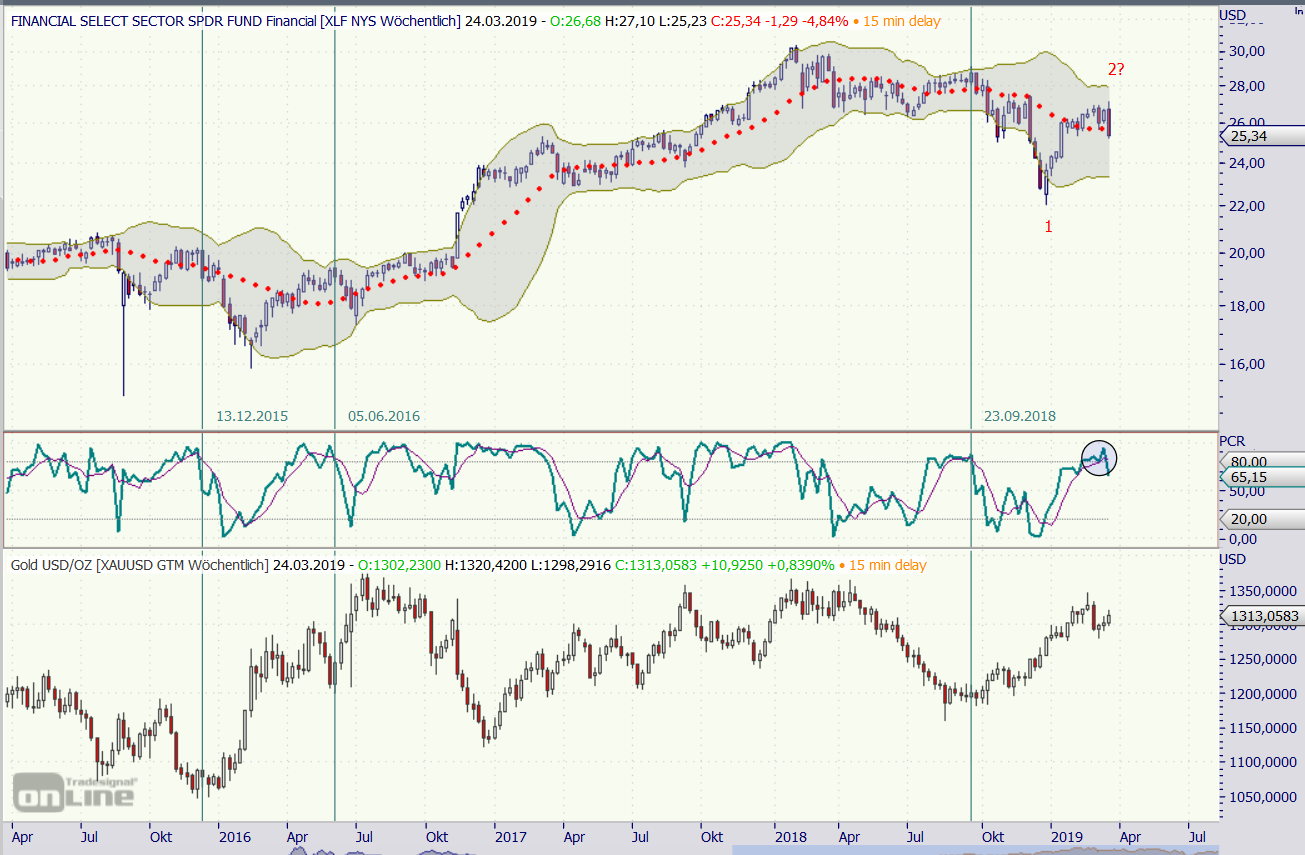This screenshot has height=855, width=1305.
Task: Click the circle drawn on the PCR indicator
Action: coord(1098,458)
